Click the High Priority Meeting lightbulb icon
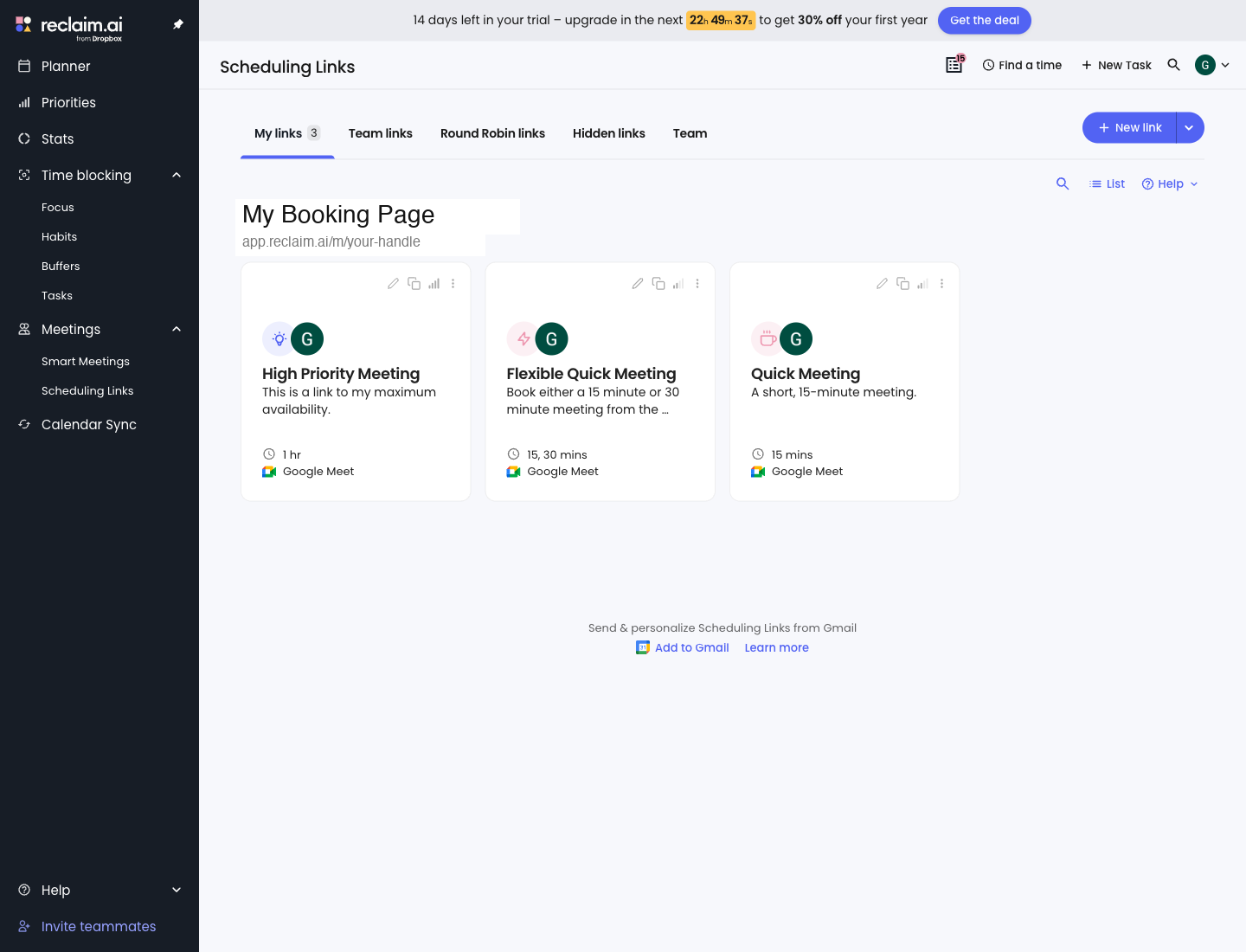This screenshot has width=1246, height=952. pos(279,339)
